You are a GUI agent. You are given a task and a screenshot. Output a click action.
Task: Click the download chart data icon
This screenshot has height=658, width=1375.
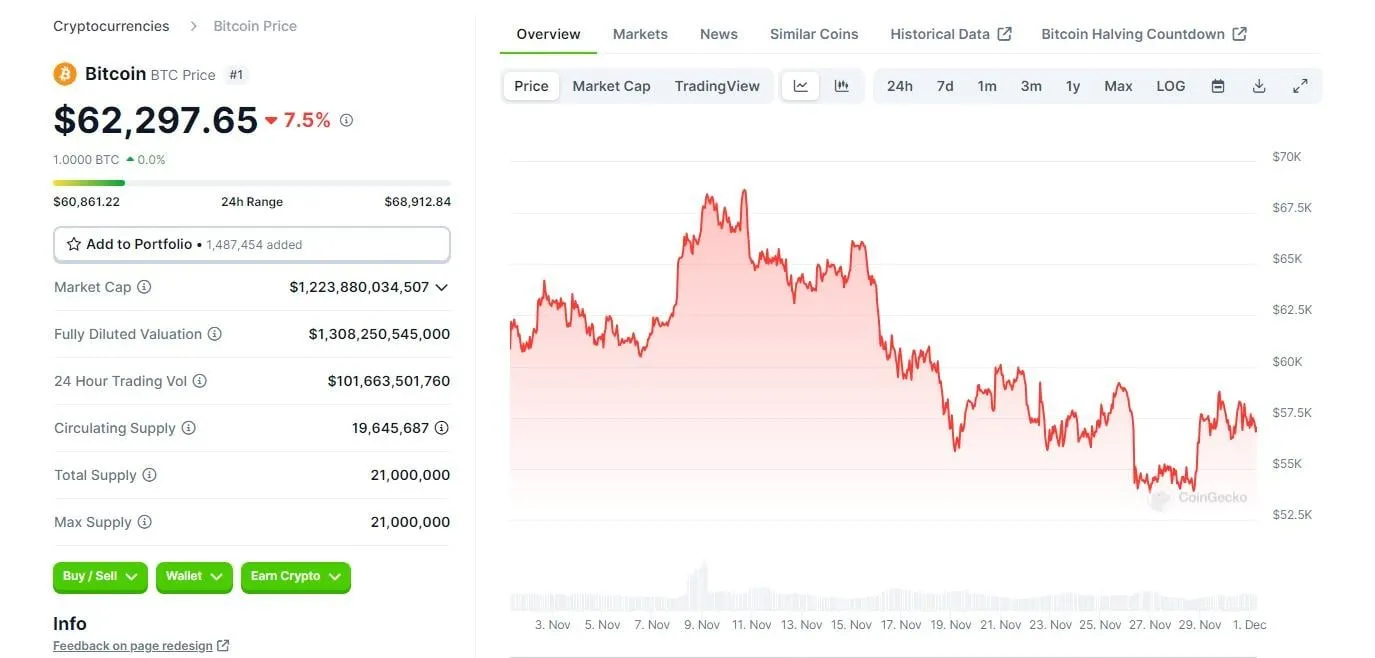1259,86
